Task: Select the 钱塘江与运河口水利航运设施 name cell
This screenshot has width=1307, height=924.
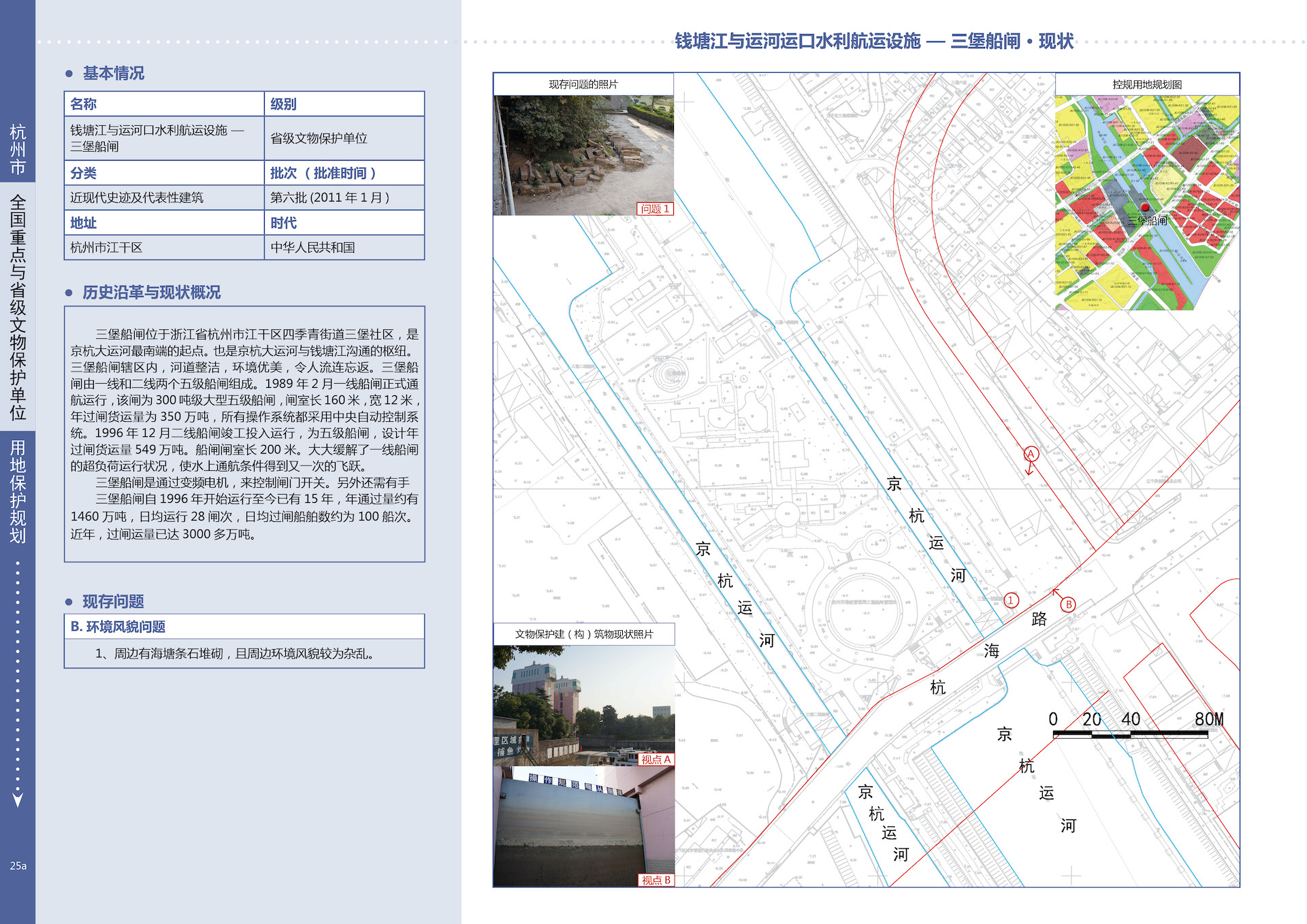Action: coord(164,138)
